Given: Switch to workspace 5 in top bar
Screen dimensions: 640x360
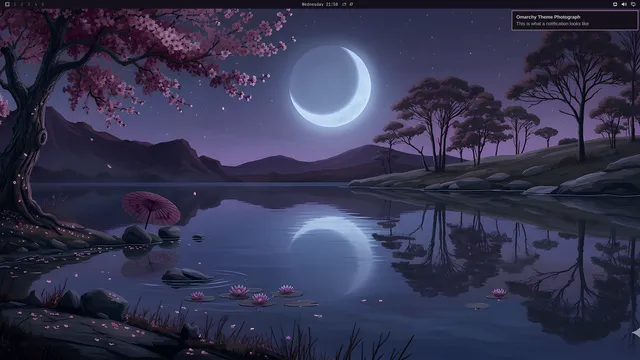Looking at the screenshot, I should point(42,4).
